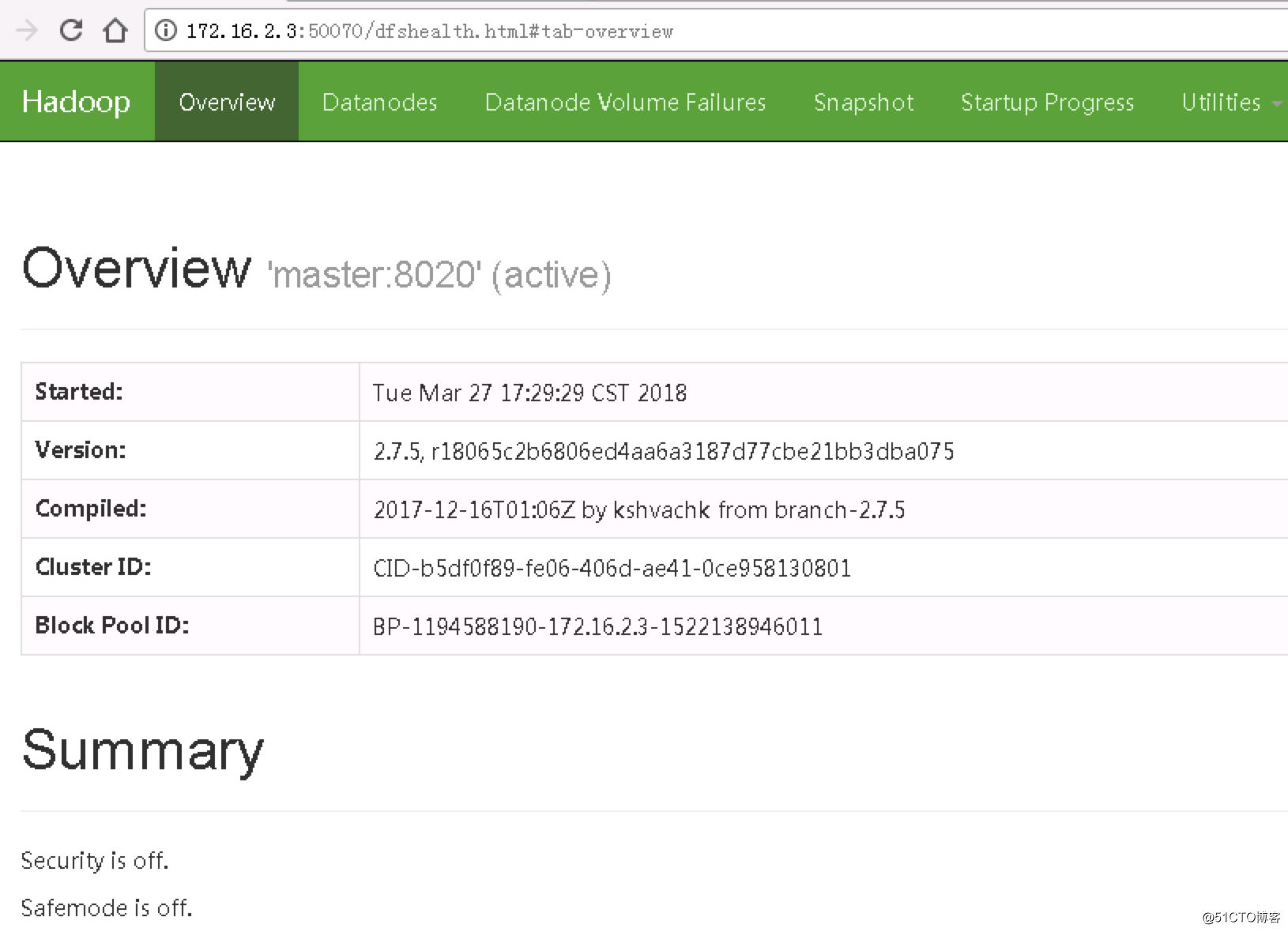
Task: Select the Version hash value text
Action: tap(664, 451)
